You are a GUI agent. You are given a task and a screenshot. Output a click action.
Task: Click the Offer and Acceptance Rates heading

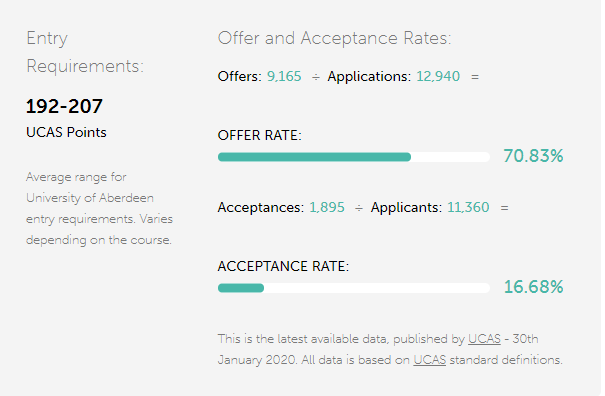[x=335, y=38]
